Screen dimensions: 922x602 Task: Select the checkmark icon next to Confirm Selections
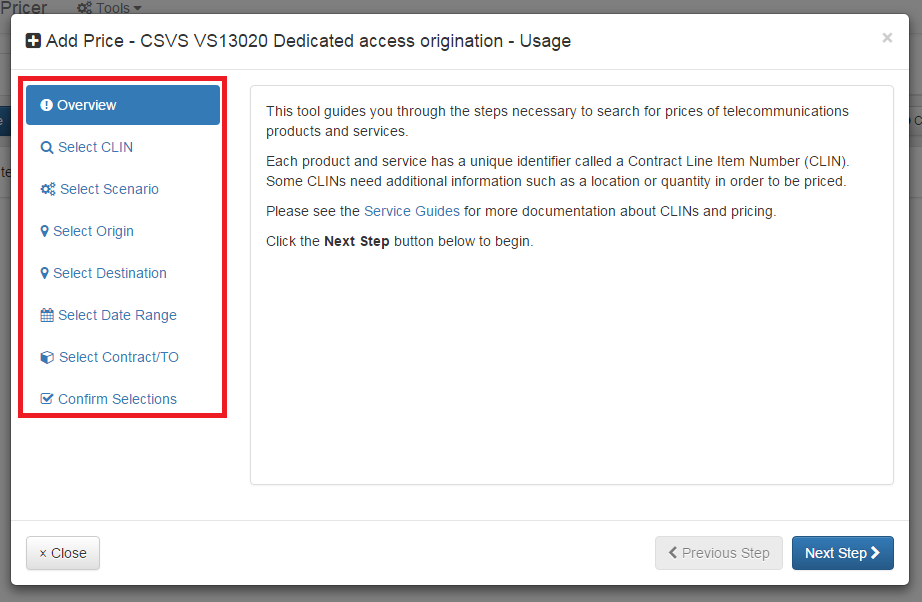coord(46,398)
